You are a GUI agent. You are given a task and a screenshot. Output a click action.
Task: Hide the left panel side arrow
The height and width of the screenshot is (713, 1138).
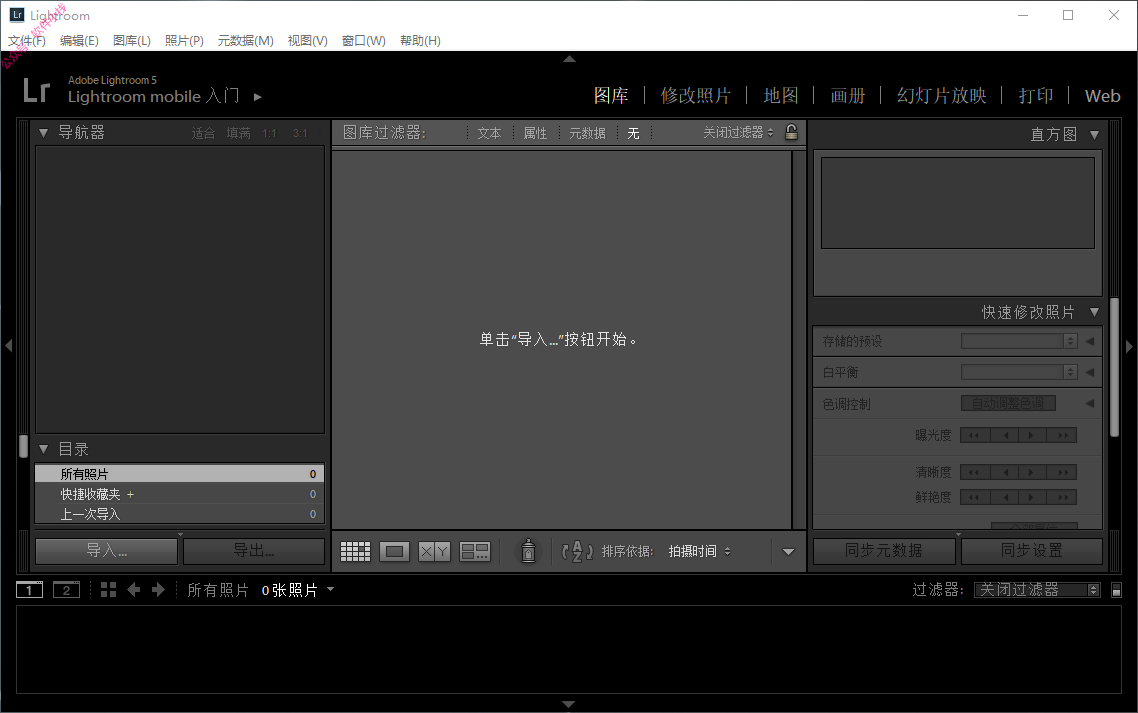pos(9,346)
